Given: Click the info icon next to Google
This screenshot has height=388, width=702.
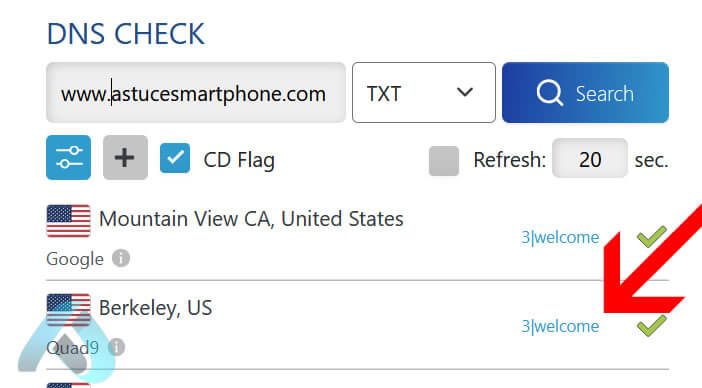Looking at the screenshot, I should click(121, 258).
